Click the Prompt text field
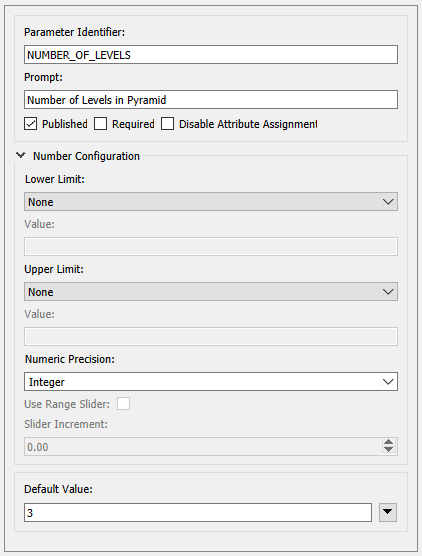422x556 pixels. point(211,100)
